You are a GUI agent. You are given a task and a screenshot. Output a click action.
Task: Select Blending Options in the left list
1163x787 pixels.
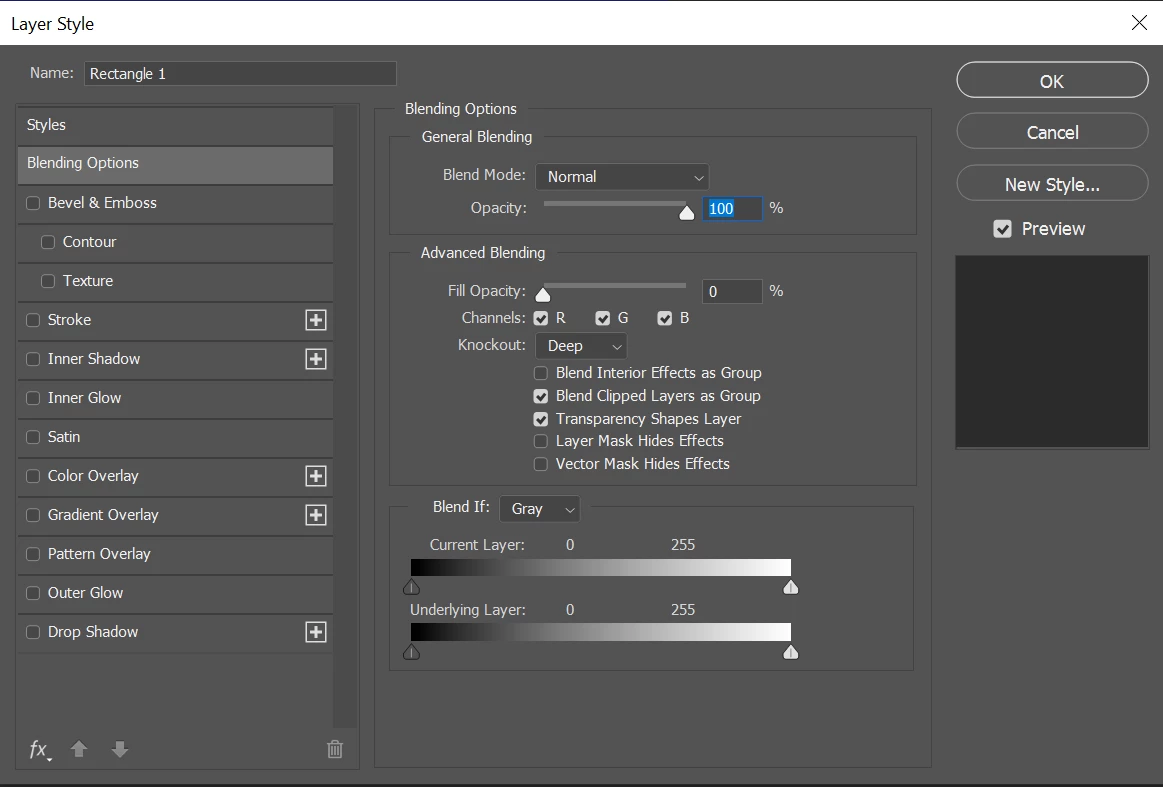click(x=175, y=164)
